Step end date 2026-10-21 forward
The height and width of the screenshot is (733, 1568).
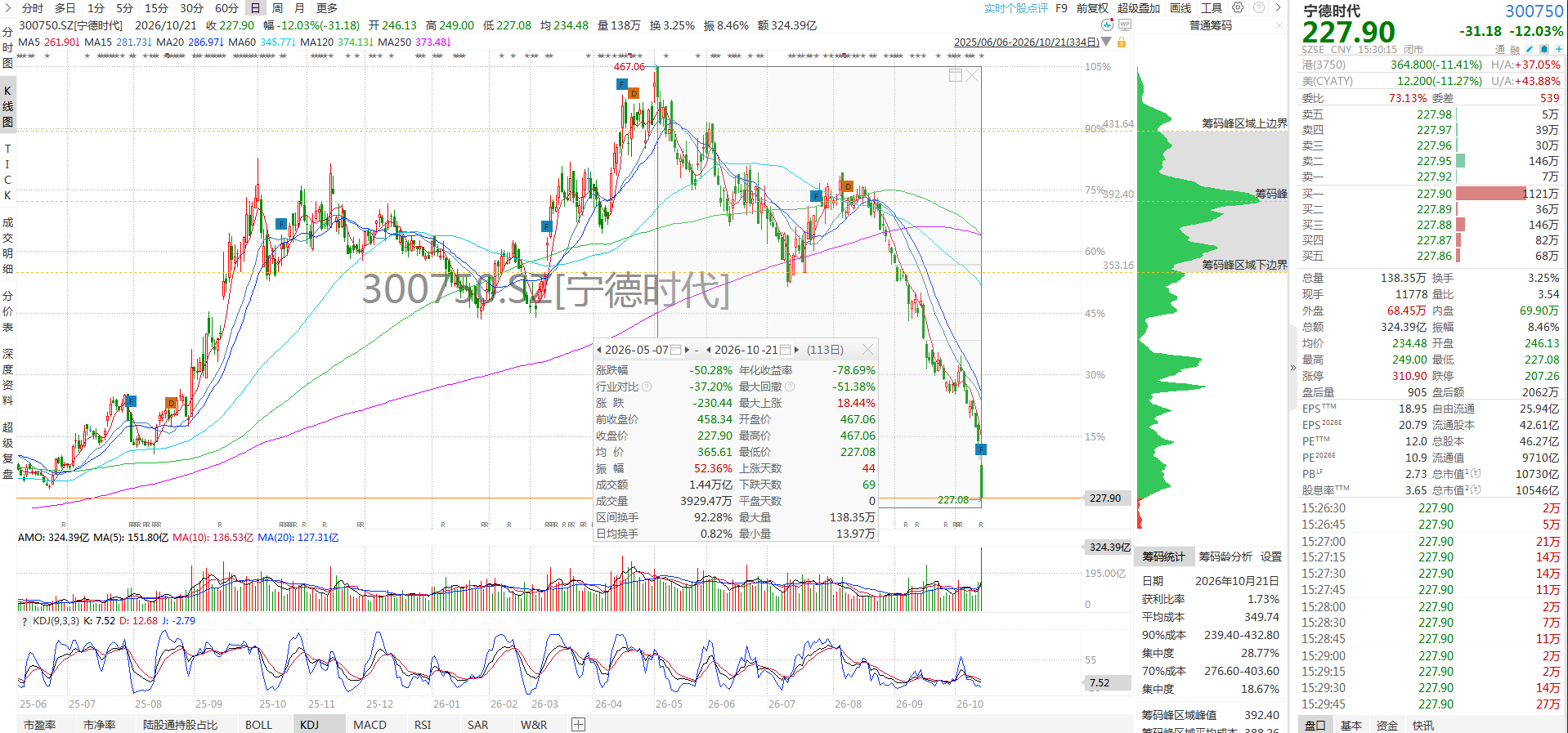click(796, 350)
